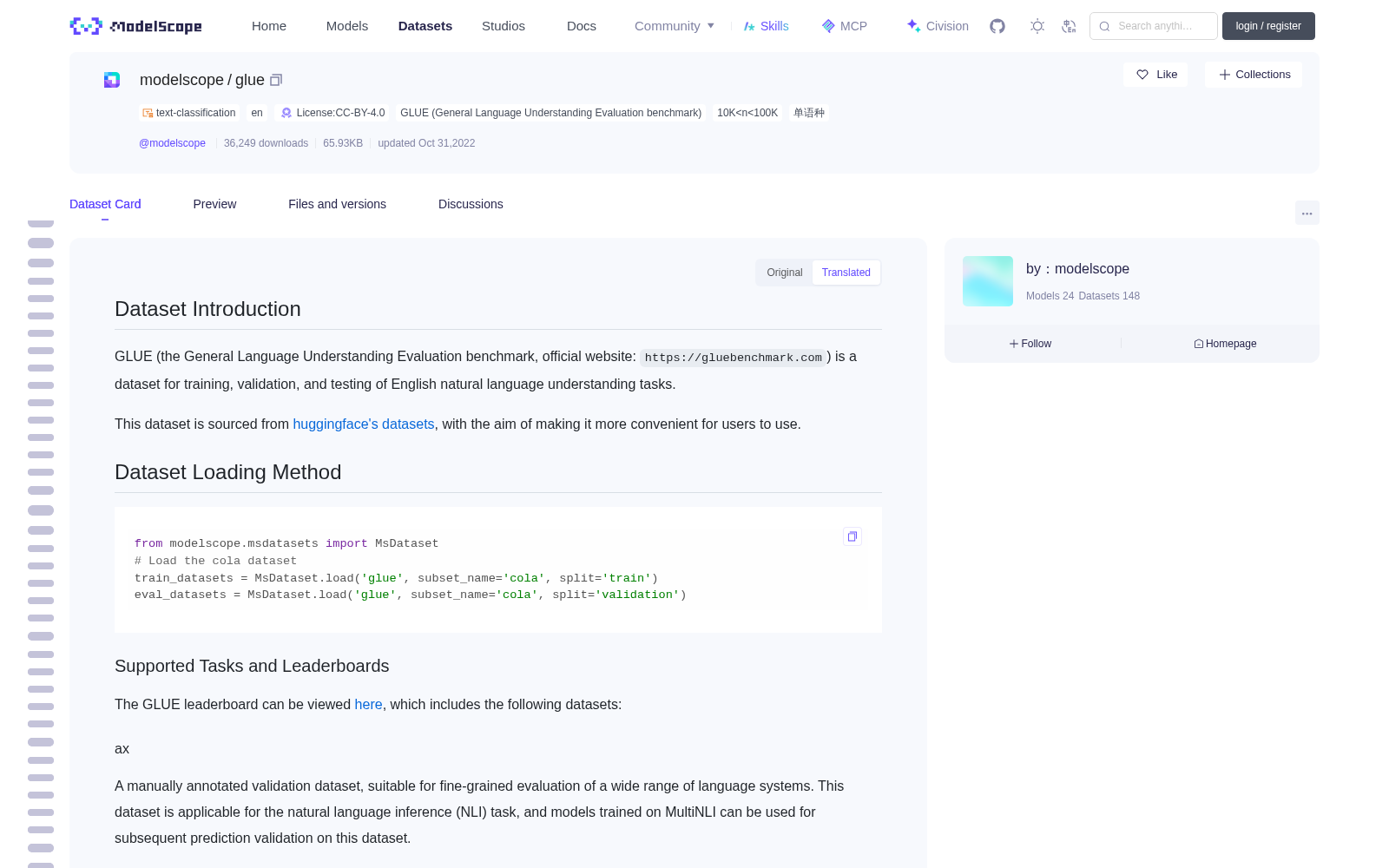The height and width of the screenshot is (868, 1389).
Task: Click the 'Dataset Loading Method' heading
Action: pos(228,472)
